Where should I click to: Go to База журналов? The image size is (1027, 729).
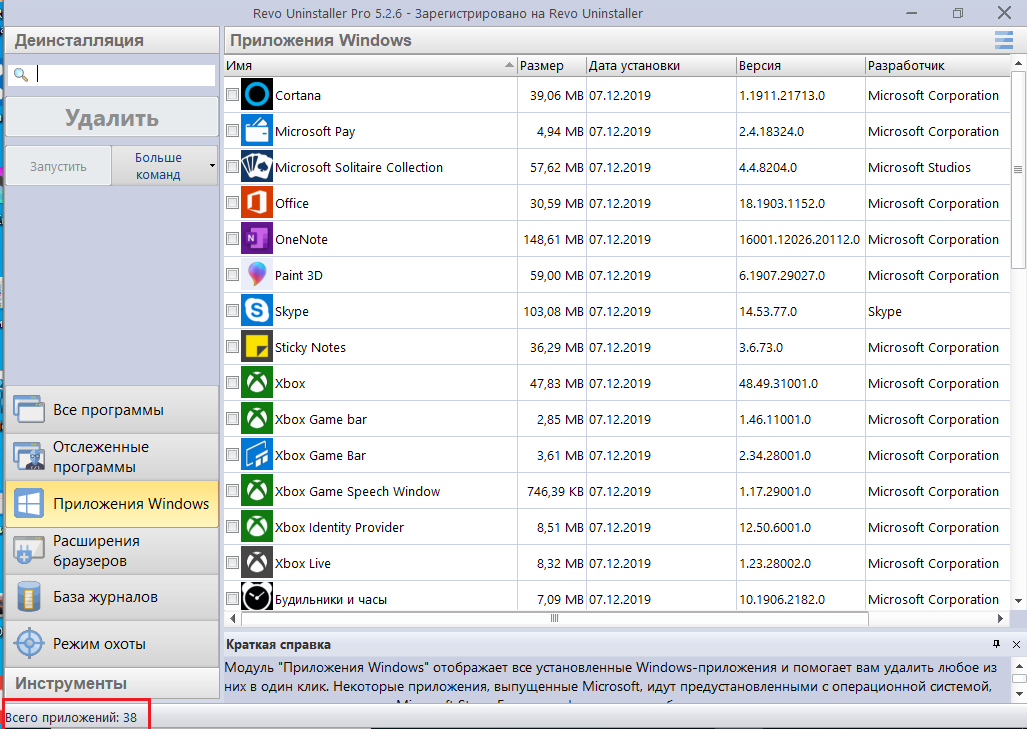pyautogui.click(x=112, y=597)
